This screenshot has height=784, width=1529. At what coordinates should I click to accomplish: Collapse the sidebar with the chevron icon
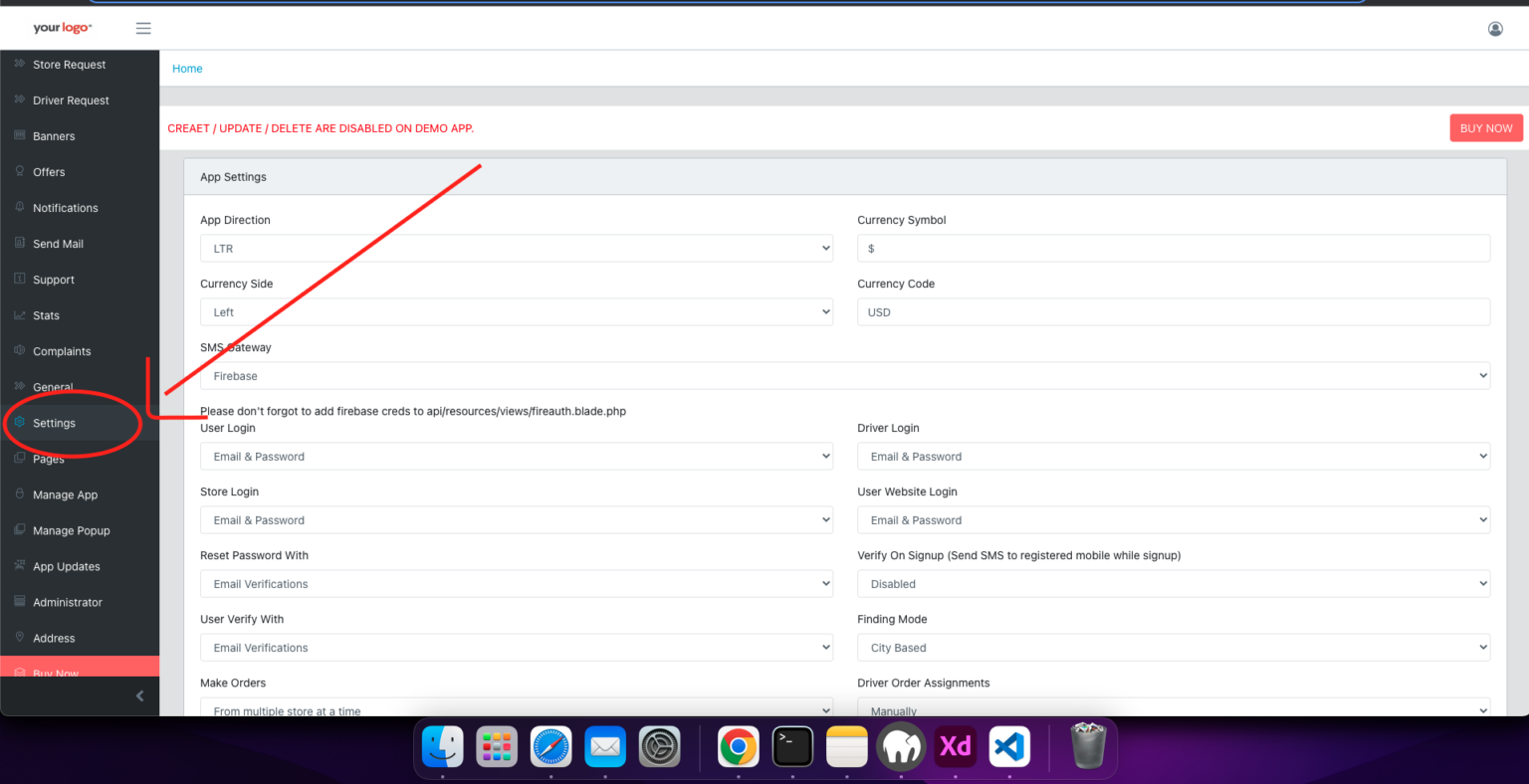138,695
